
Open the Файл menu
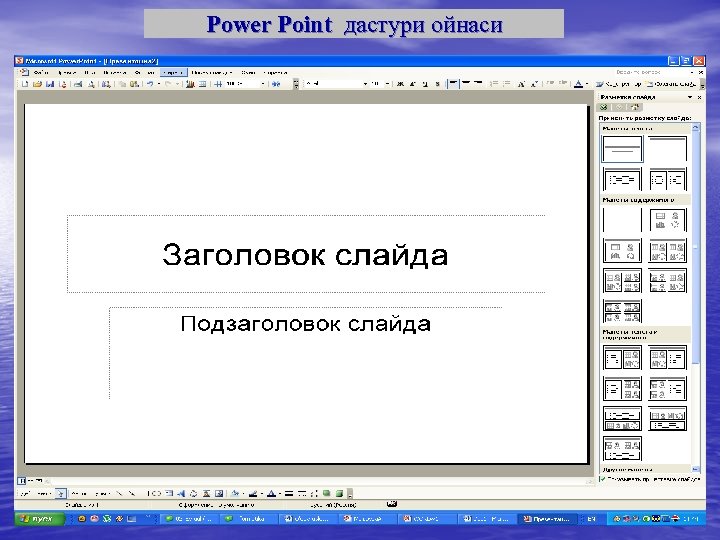[x=41, y=73]
